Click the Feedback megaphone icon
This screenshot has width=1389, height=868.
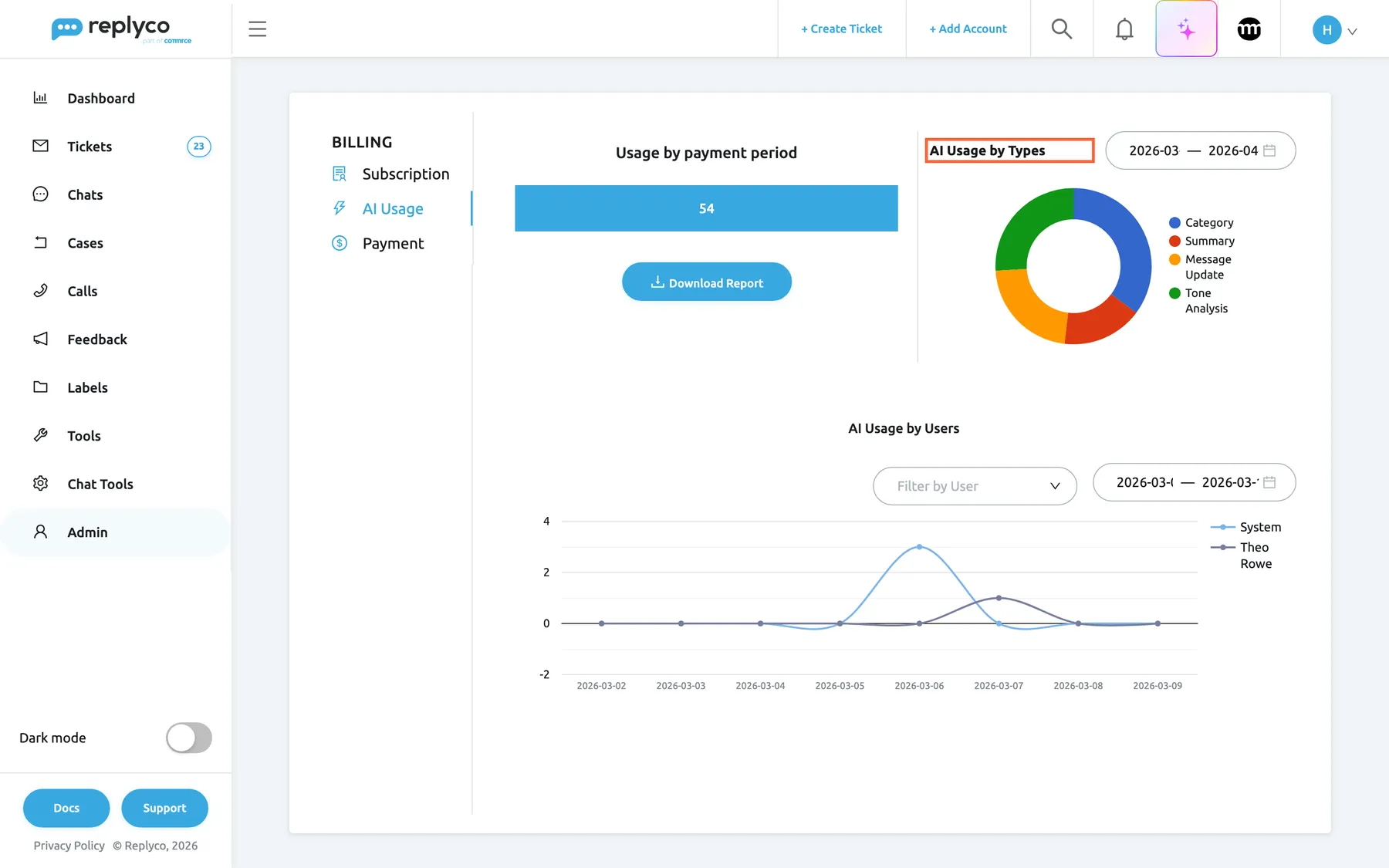tap(40, 339)
